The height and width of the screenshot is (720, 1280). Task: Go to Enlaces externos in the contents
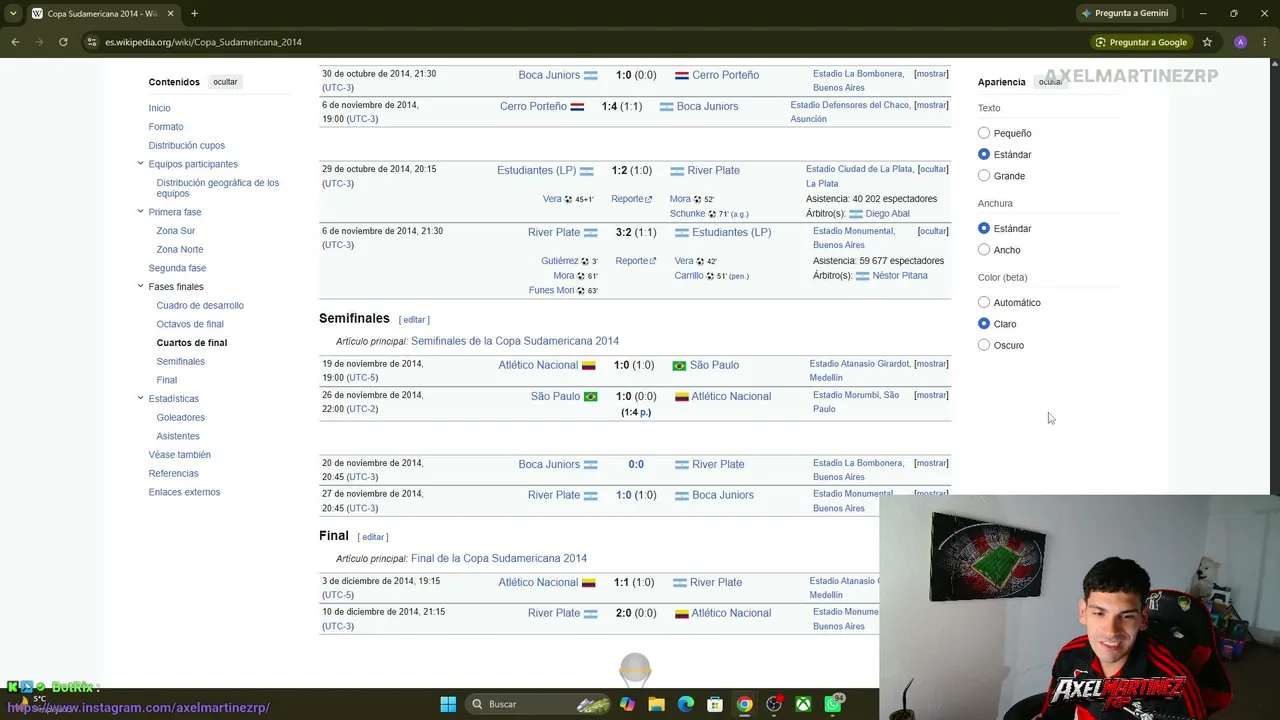(x=184, y=492)
